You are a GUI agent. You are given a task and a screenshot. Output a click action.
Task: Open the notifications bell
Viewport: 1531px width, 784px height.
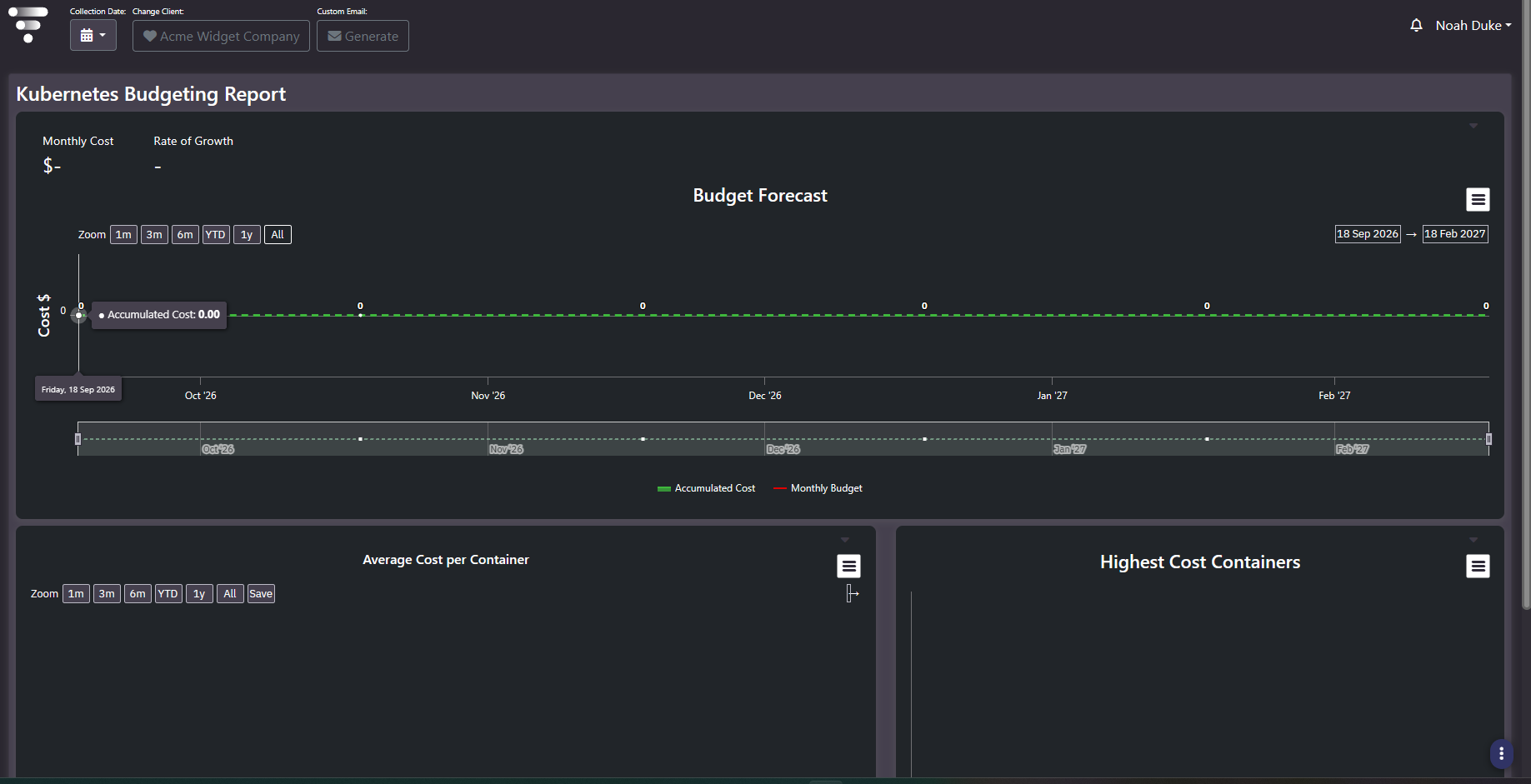[x=1416, y=26]
